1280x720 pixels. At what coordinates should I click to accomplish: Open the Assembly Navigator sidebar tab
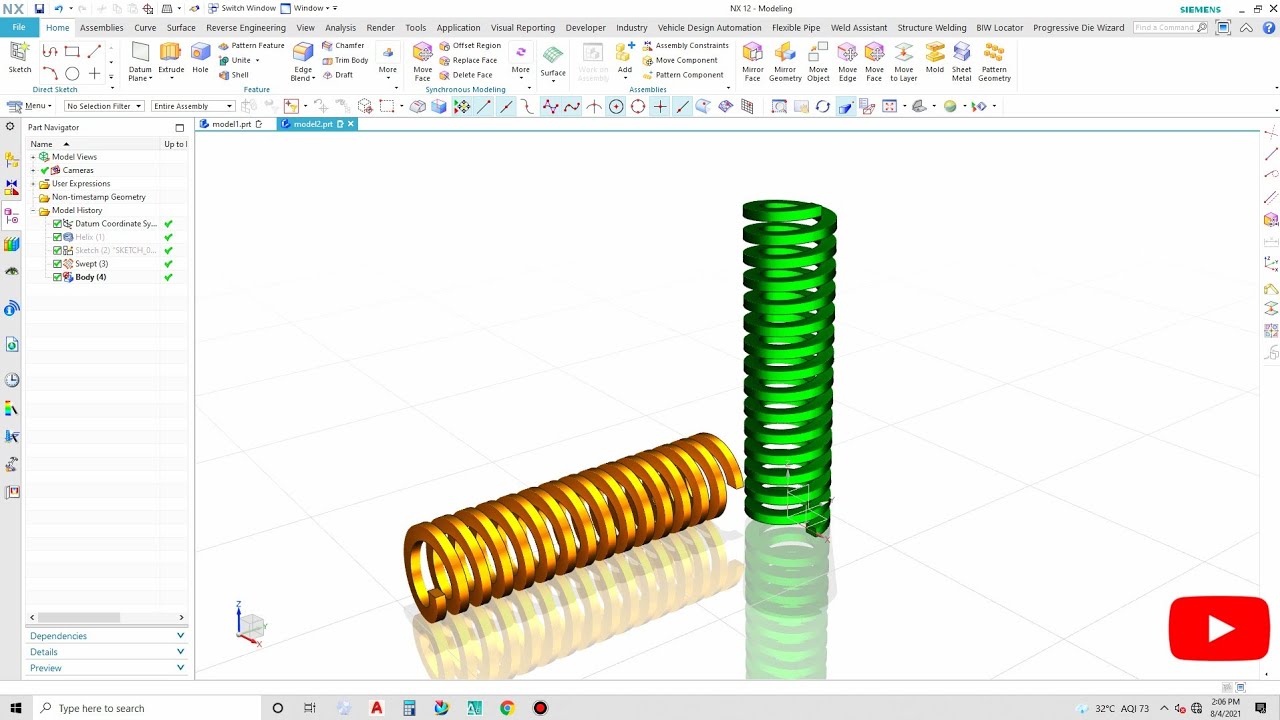coord(12,161)
